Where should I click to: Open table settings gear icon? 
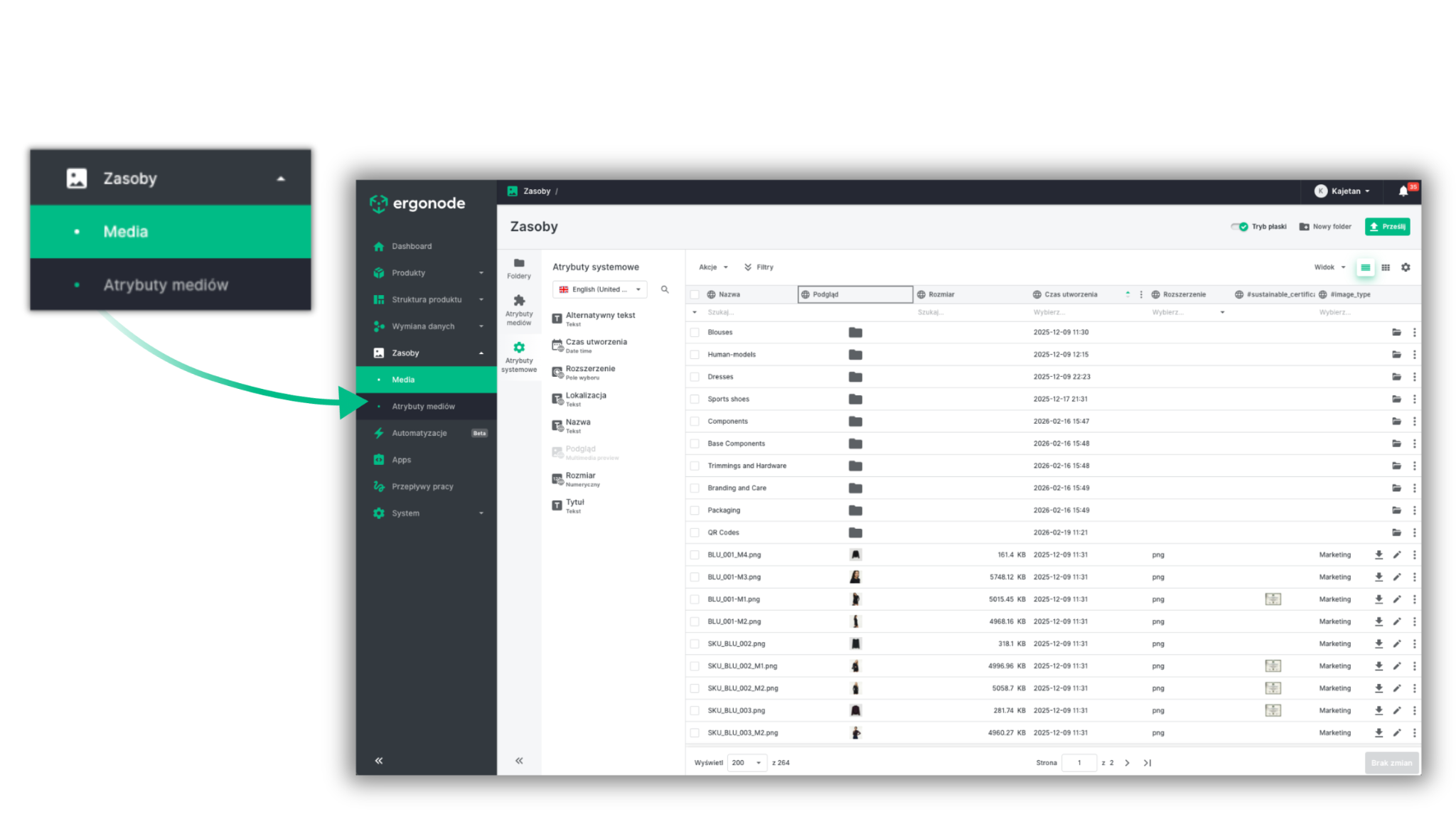click(x=1406, y=267)
